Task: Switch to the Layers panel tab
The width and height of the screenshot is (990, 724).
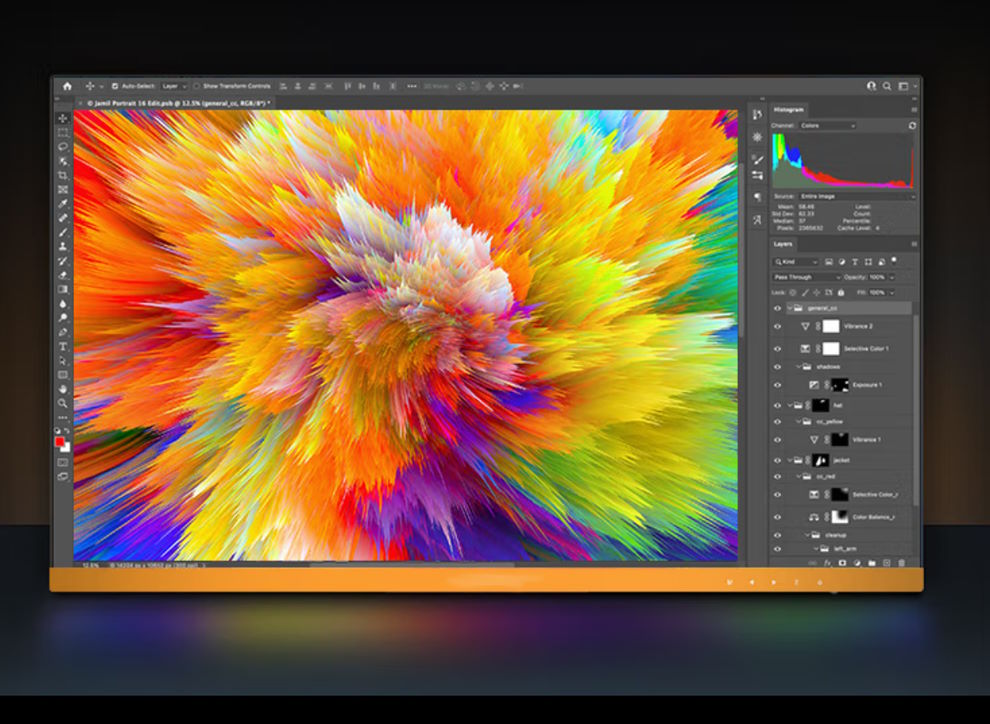Action: pos(783,244)
